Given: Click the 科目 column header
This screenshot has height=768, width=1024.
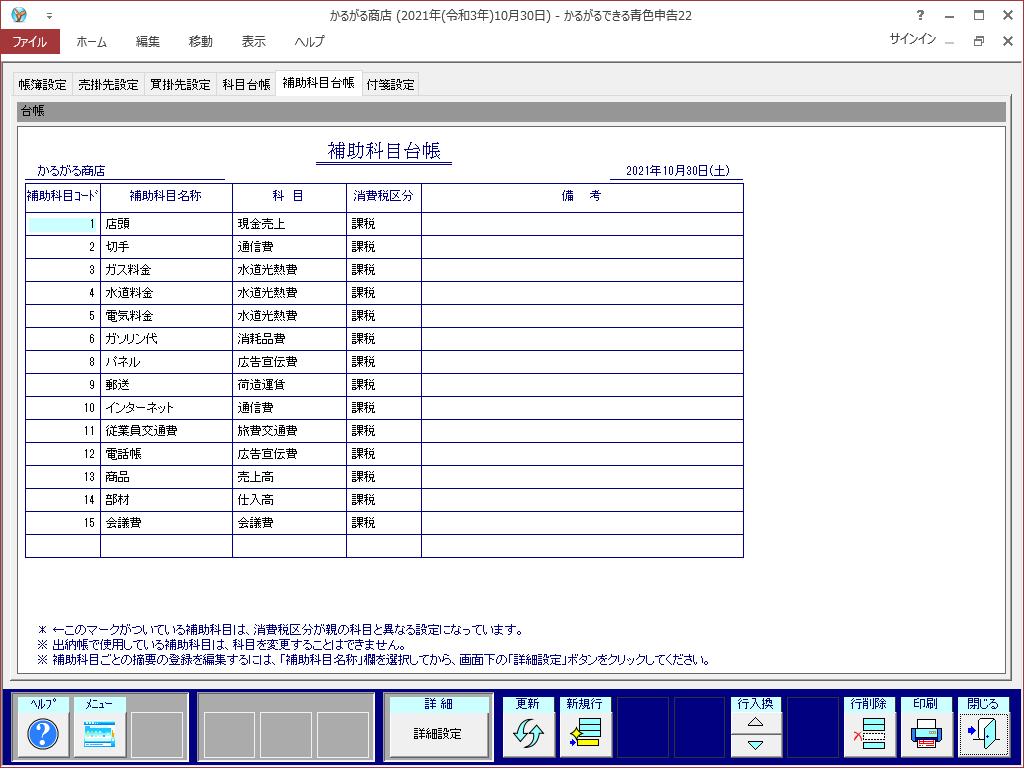Looking at the screenshot, I should coord(289,196).
